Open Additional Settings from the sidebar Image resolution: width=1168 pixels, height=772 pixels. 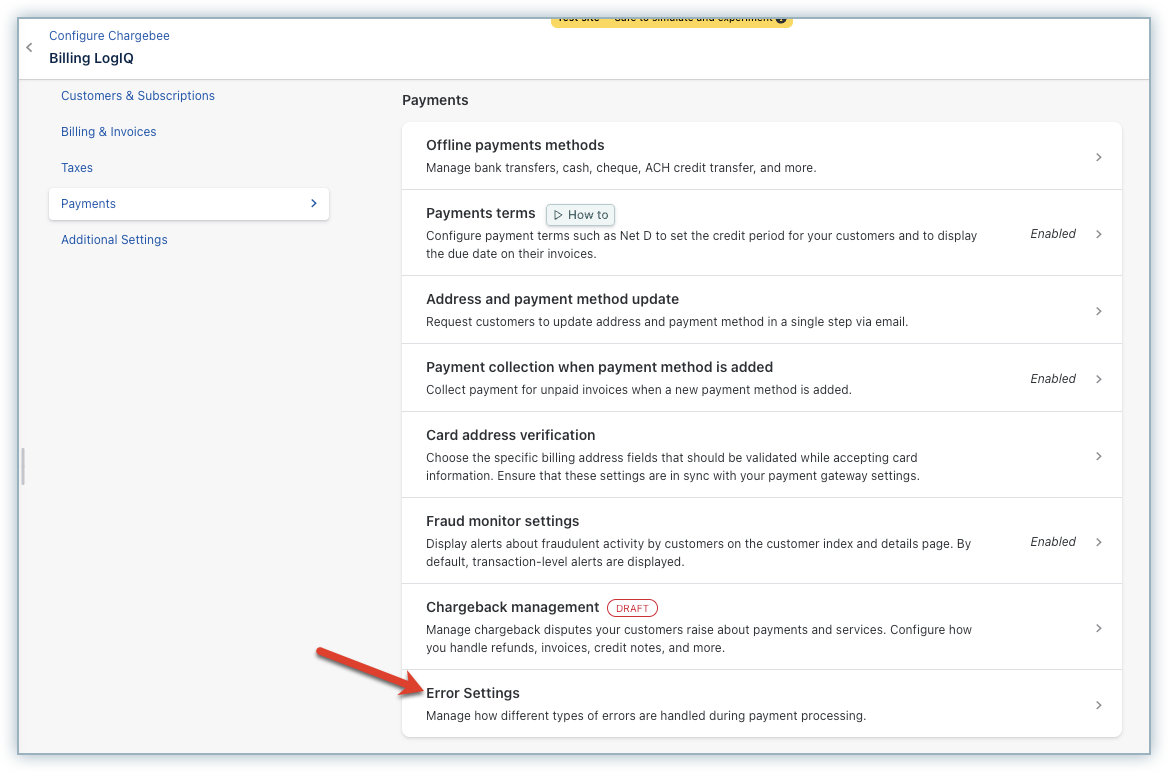114,239
